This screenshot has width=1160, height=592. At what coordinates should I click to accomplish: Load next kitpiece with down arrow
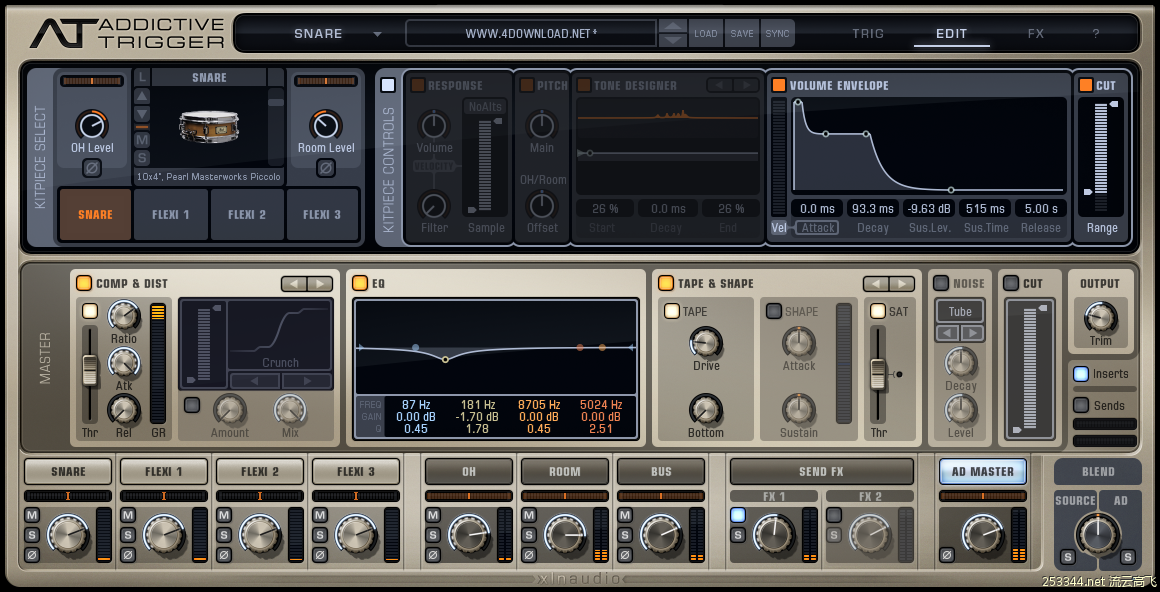click(x=142, y=113)
